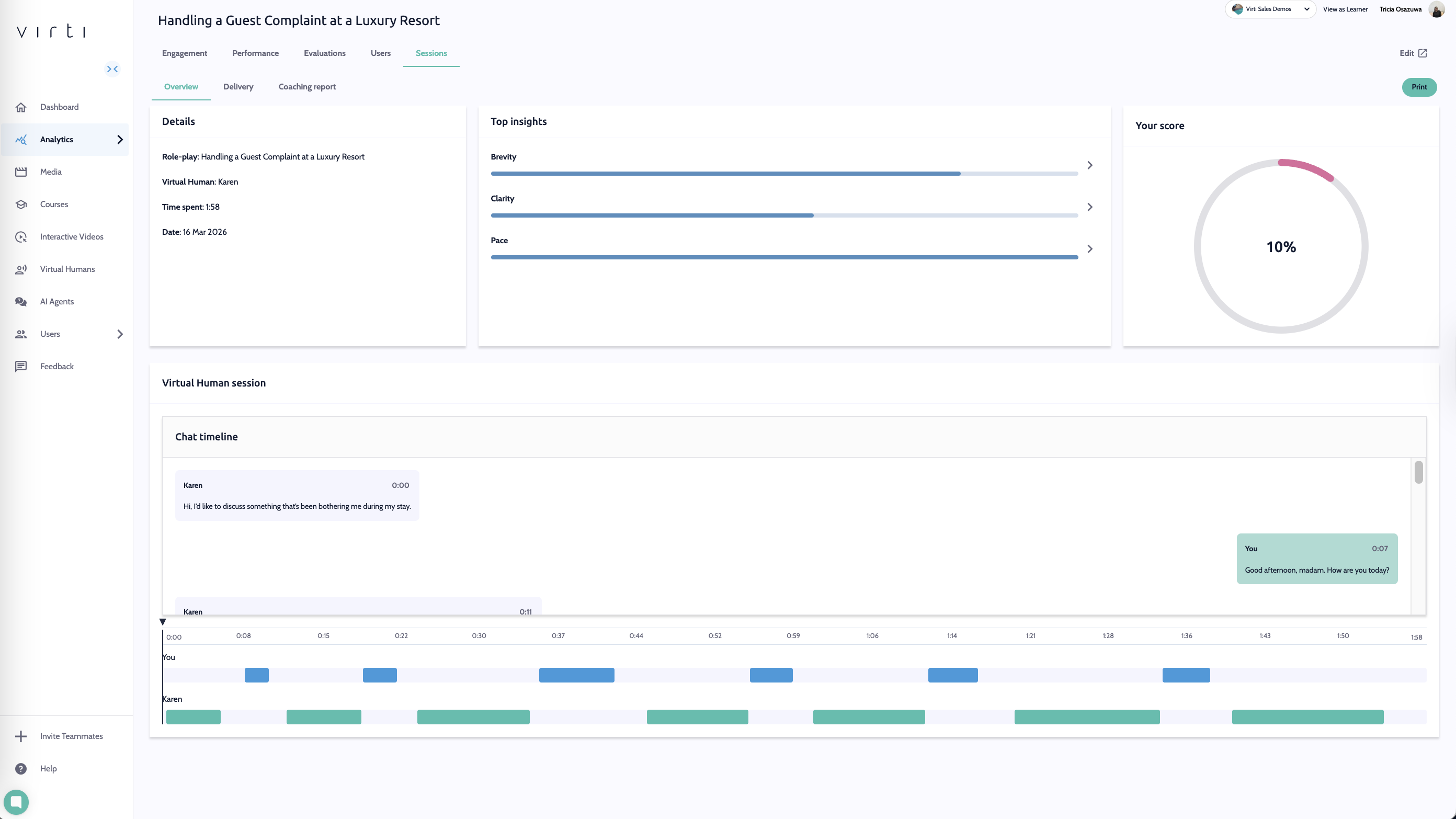Click the Virtual Humans speaking icon

21,270
